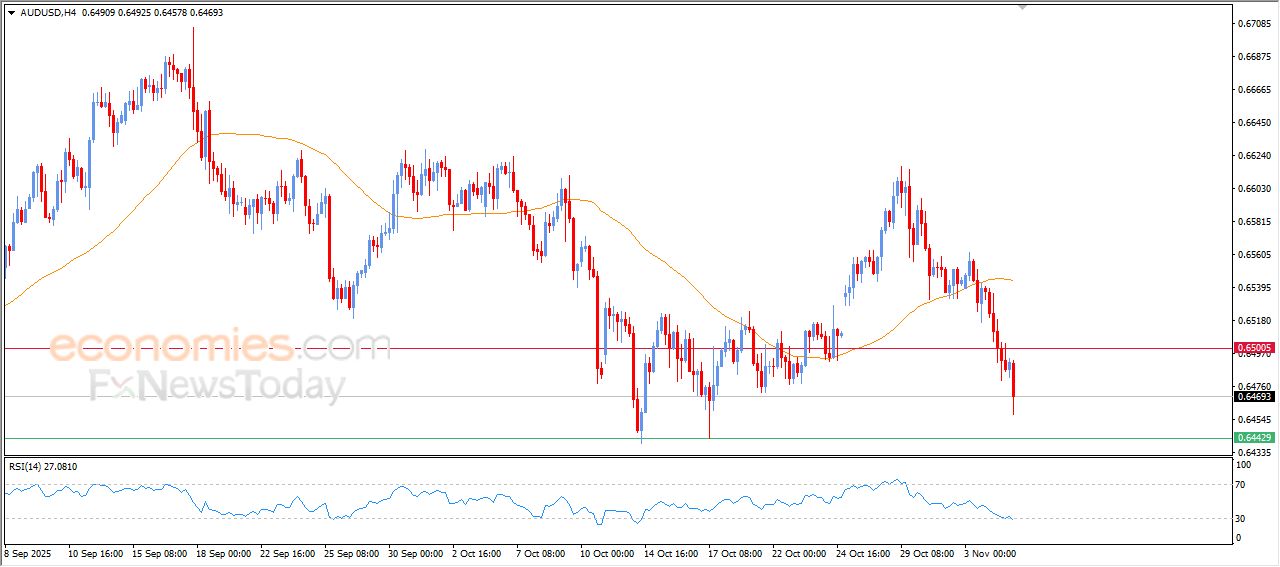Click the AUDUSD,H4 chart title text

point(48,12)
